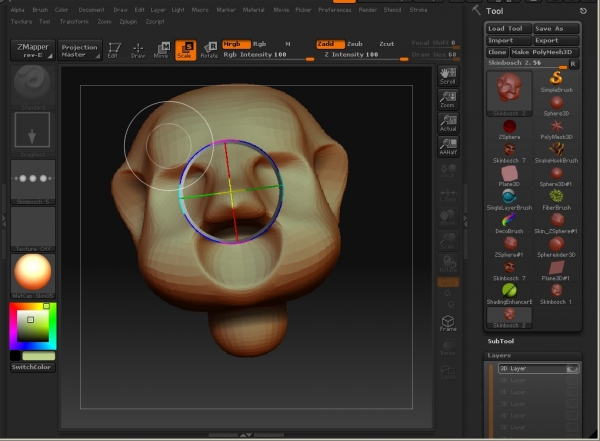The width and height of the screenshot is (600, 441).
Task: Click the Zoom canvas icon
Action: click(x=448, y=100)
